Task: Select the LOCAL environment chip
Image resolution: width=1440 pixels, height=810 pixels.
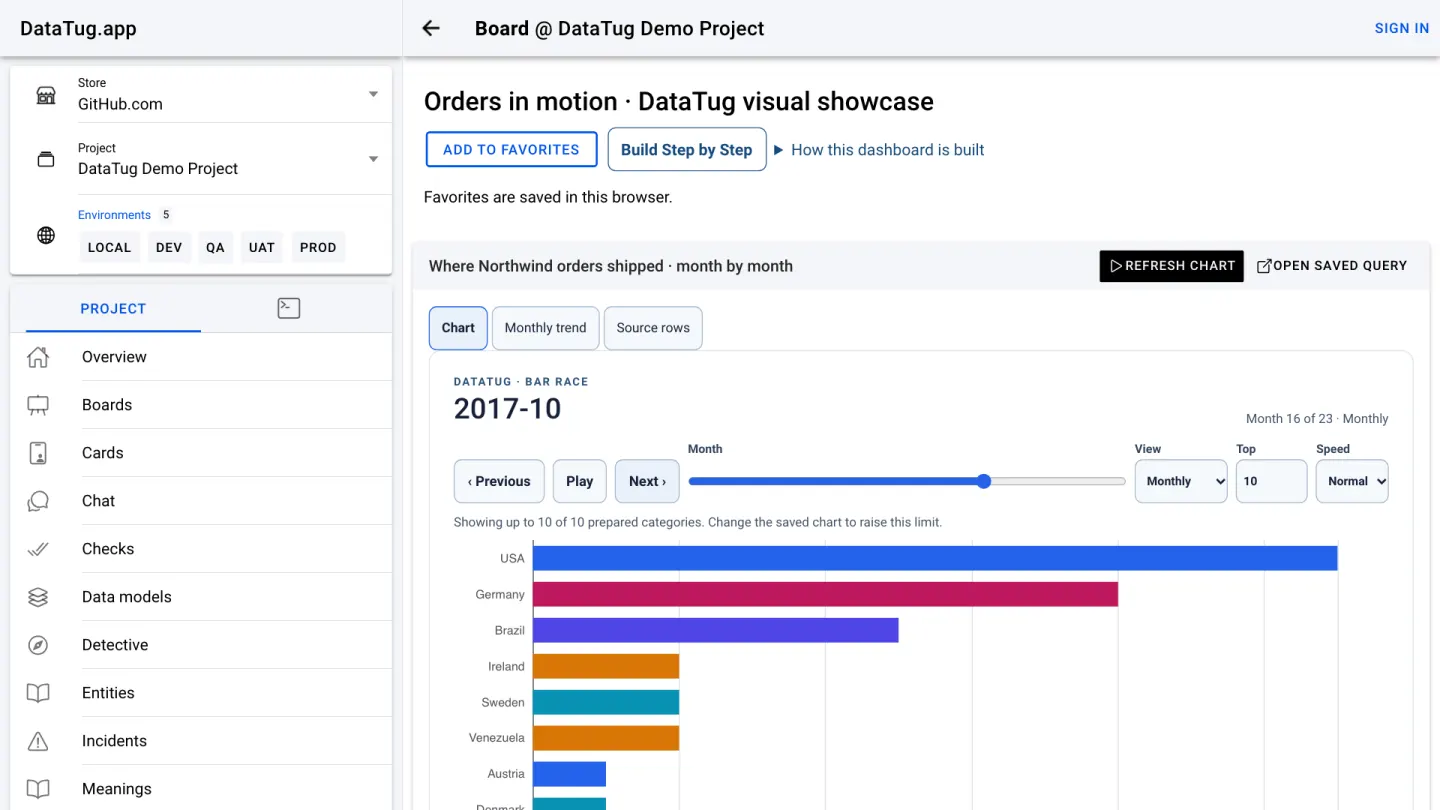Action: tap(109, 247)
